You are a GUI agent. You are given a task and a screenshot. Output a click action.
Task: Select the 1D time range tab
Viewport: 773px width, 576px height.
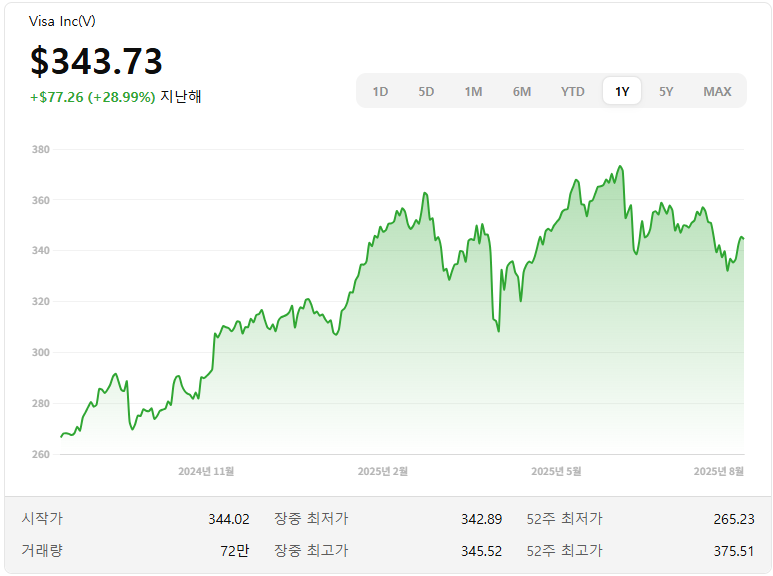(x=380, y=92)
